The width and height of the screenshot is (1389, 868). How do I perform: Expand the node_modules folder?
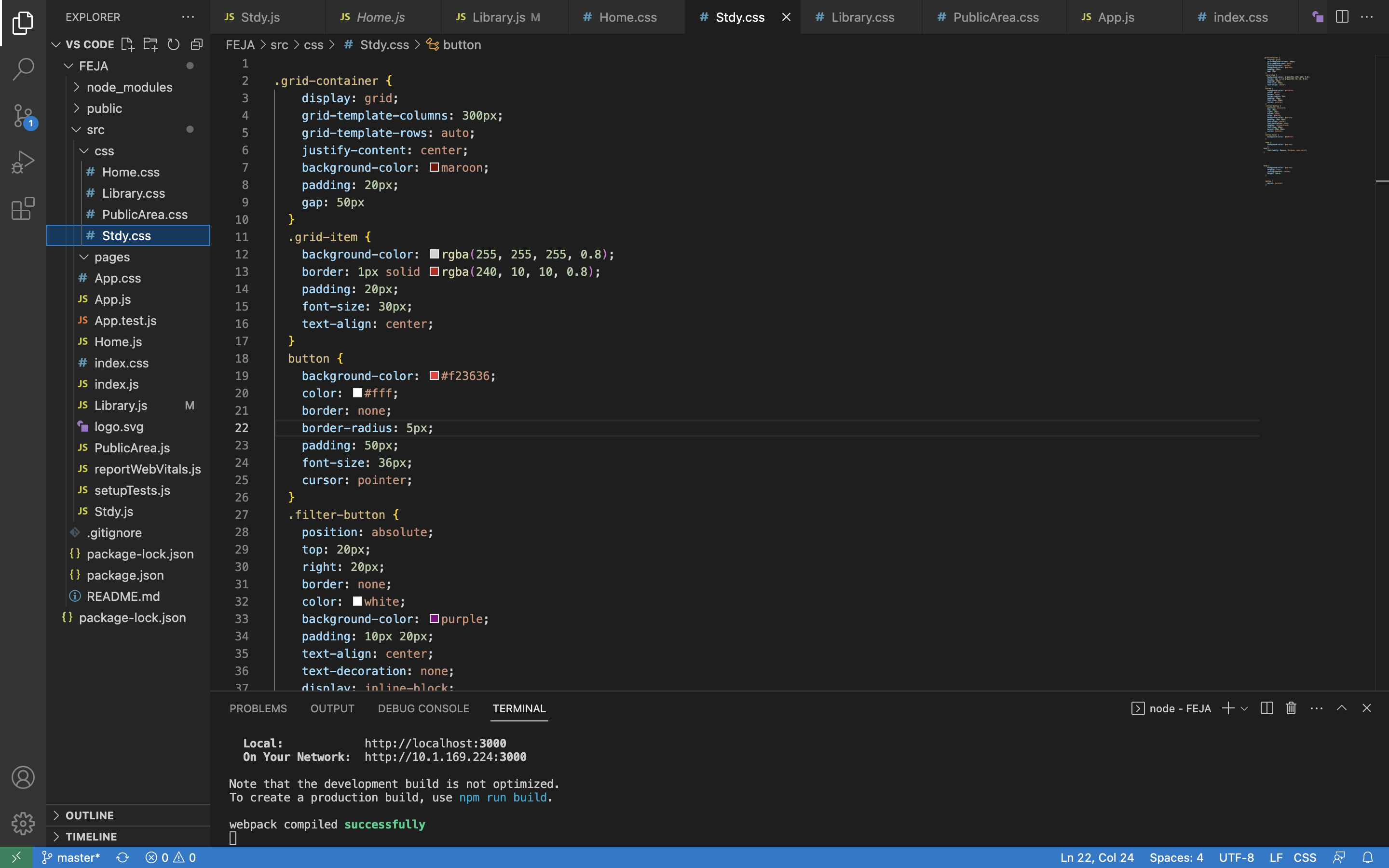[x=129, y=87]
